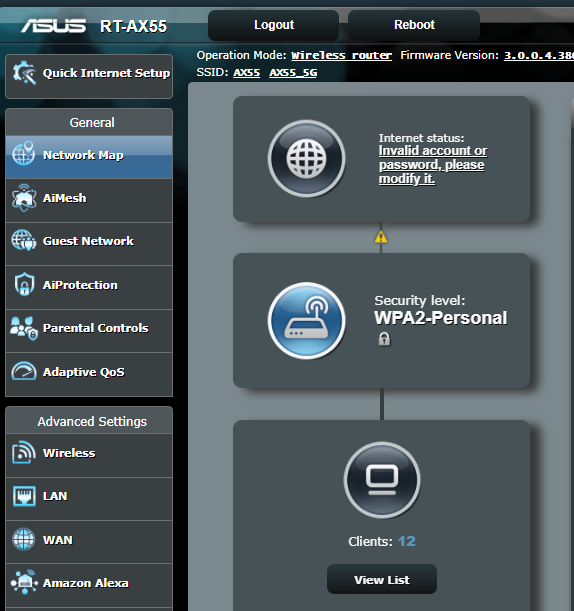Click the Reboot button
Viewport: 574px width, 611px height.
click(414, 25)
